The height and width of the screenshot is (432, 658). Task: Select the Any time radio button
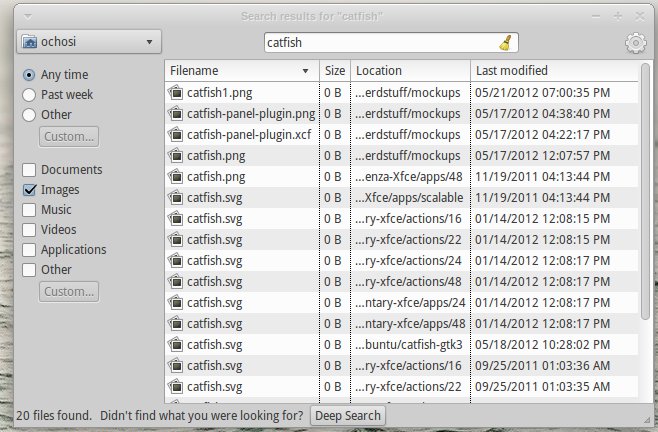(x=29, y=75)
